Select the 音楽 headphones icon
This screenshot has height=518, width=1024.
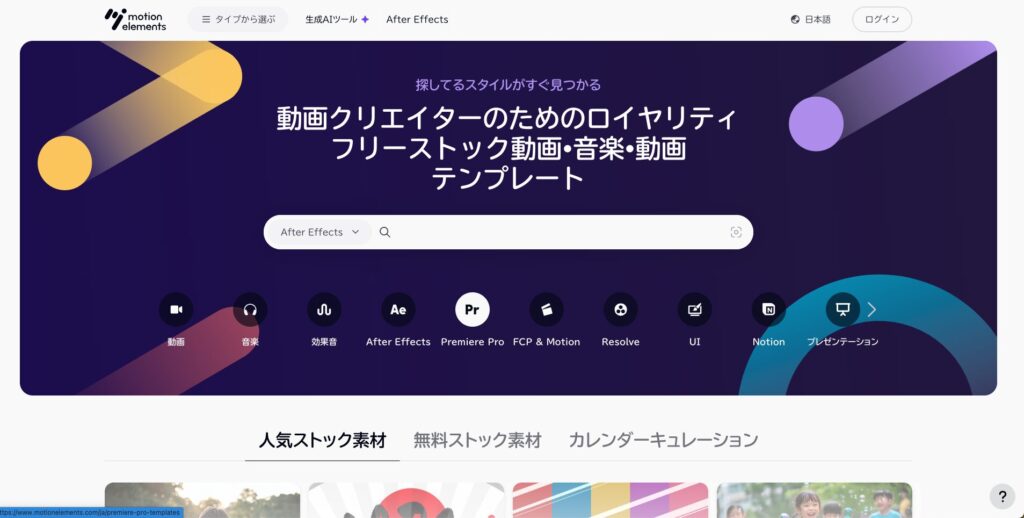pos(250,310)
